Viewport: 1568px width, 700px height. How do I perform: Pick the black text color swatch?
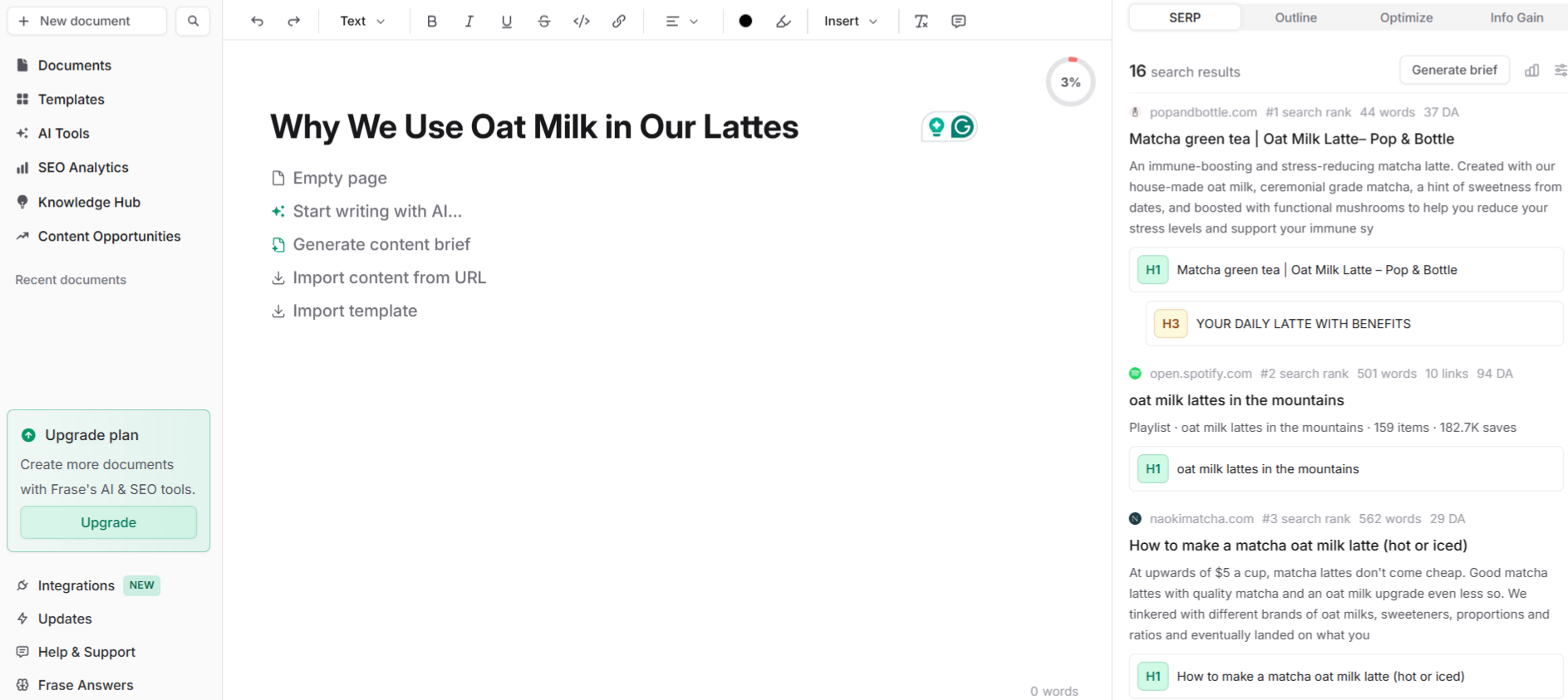[x=745, y=22]
